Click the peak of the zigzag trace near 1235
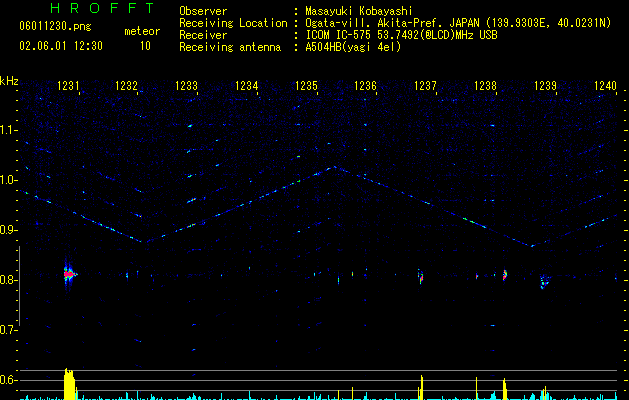Screen dimensions: 629x400 [333, 168]
